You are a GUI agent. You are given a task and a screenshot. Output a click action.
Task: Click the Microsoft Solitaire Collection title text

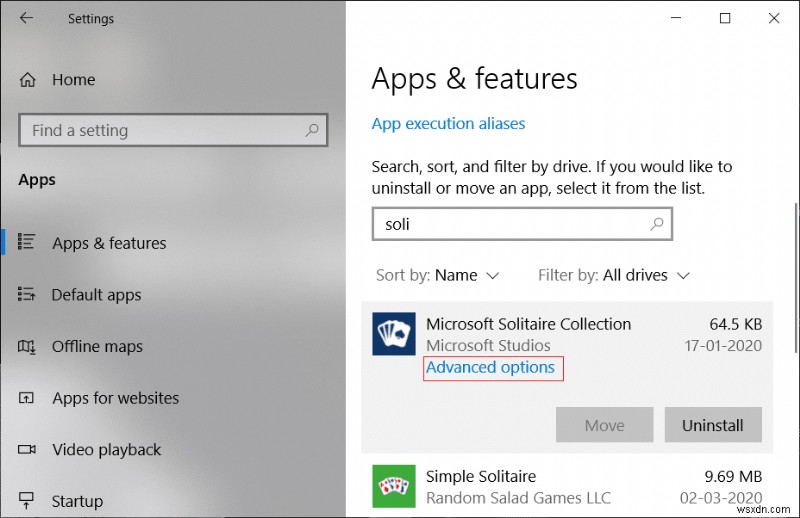tap(528, 324)
